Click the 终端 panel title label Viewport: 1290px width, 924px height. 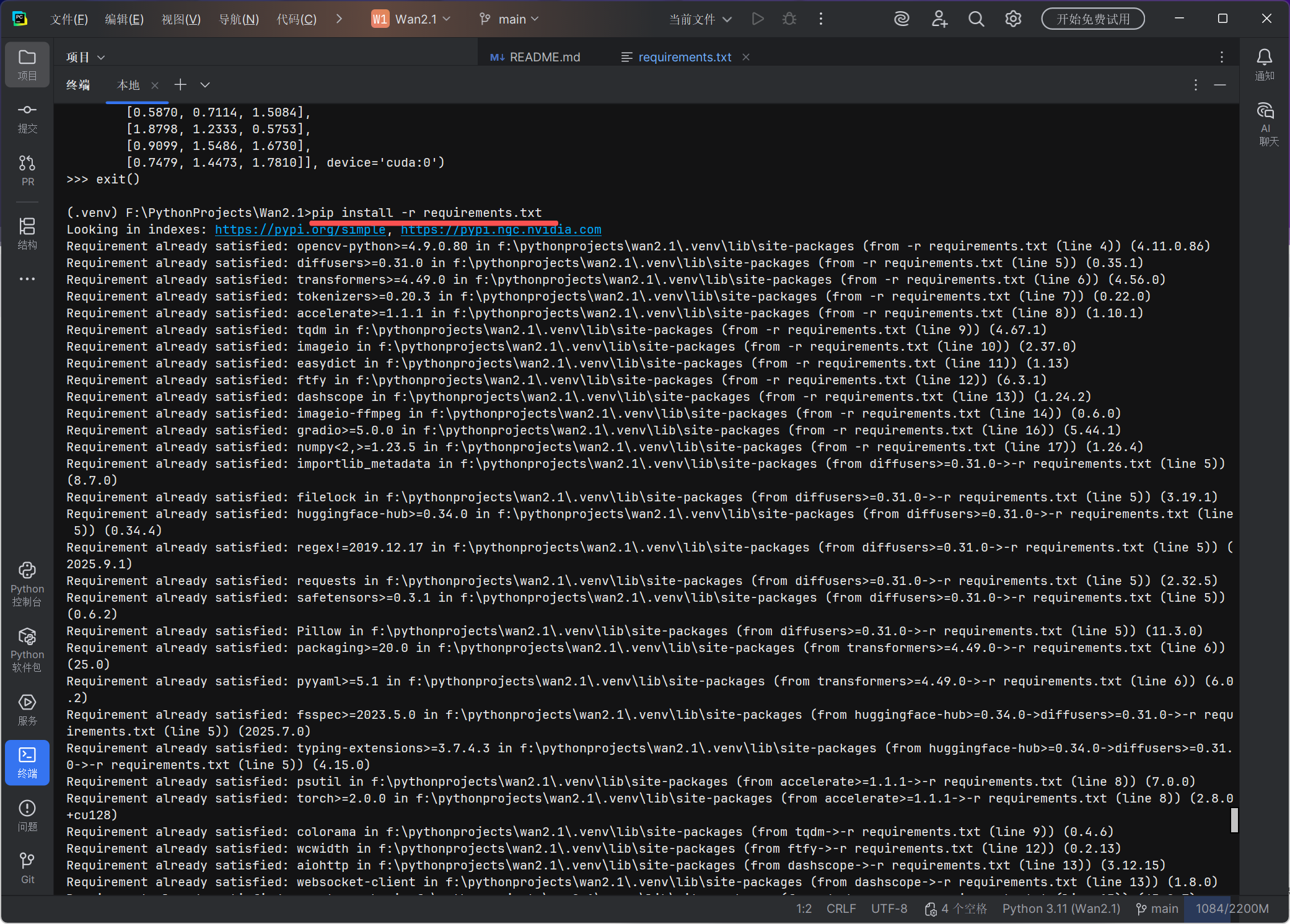[x=78, y=85]
